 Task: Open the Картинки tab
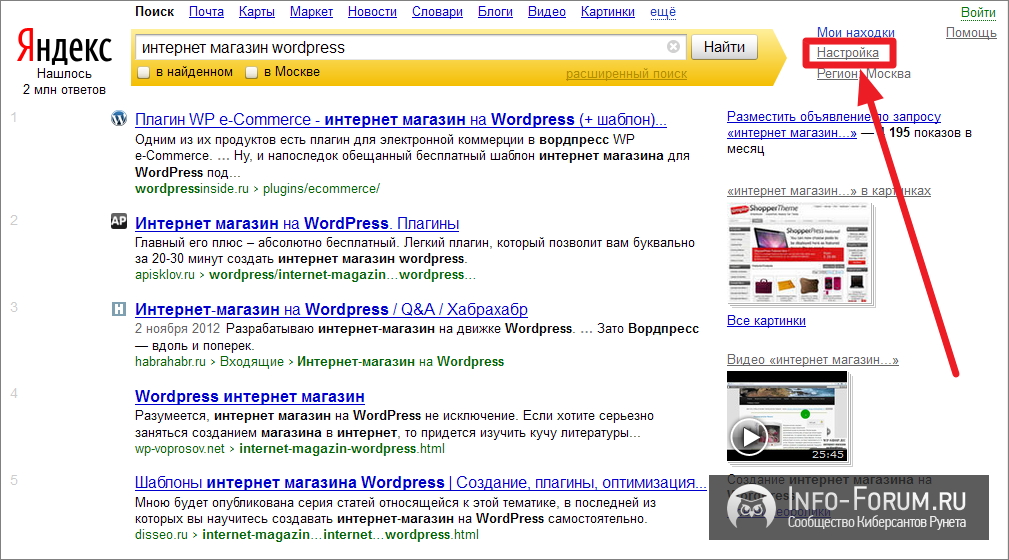(x=607, y=12)
